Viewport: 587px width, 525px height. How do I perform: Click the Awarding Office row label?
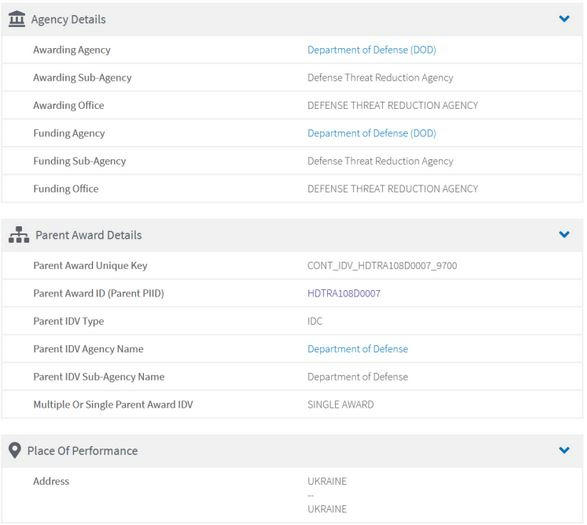69,106
